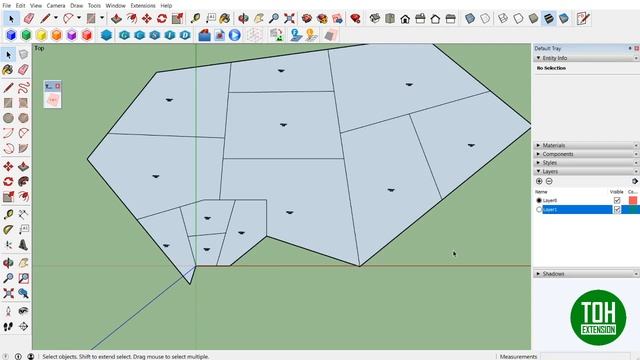The width and height of the screenshot is (640, 360).
Task: Click the Delete Layer minus button
Action: (x=549, y=181)
